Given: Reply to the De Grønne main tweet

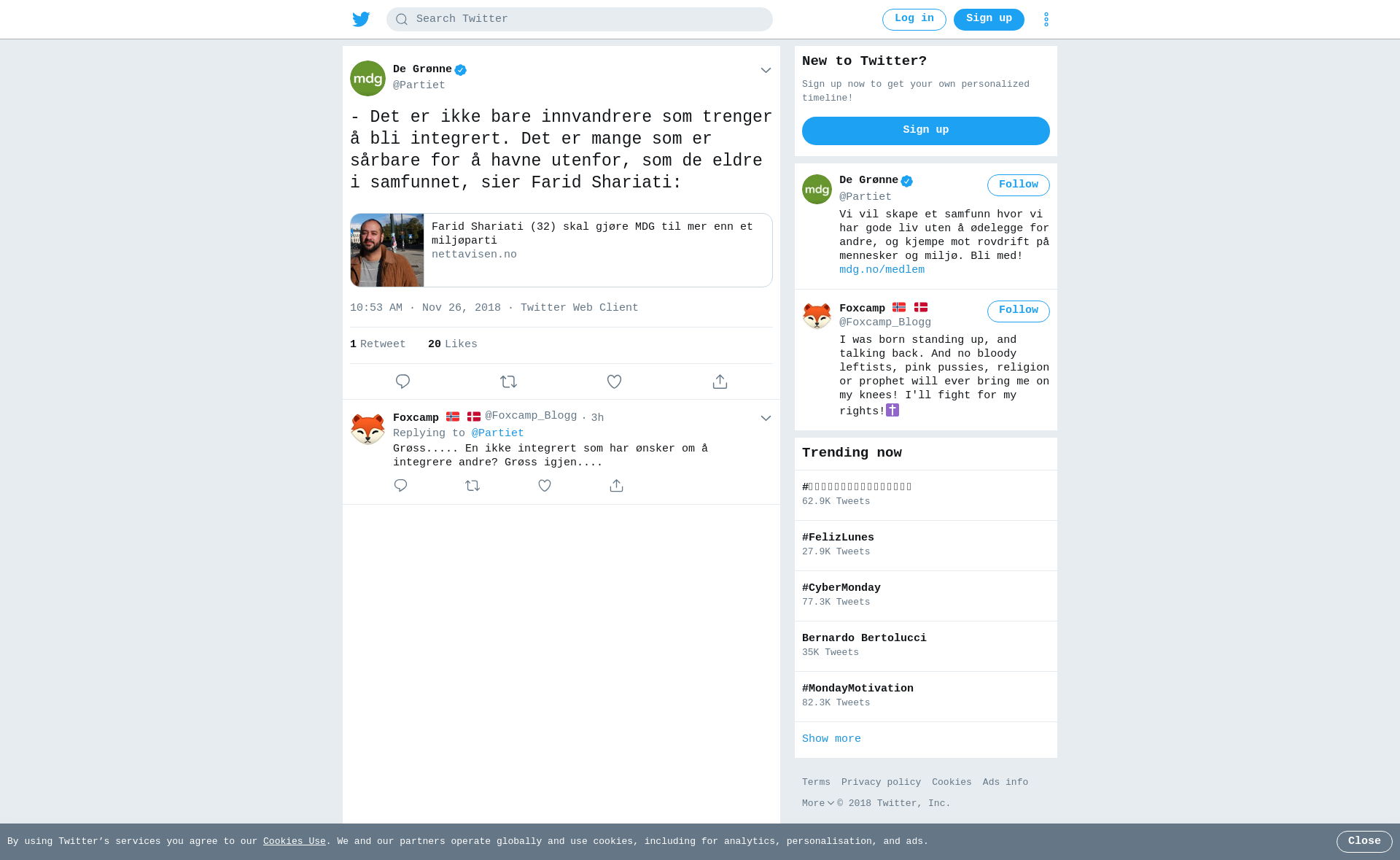Looking at the screenshot, I should tap(402, 381).
